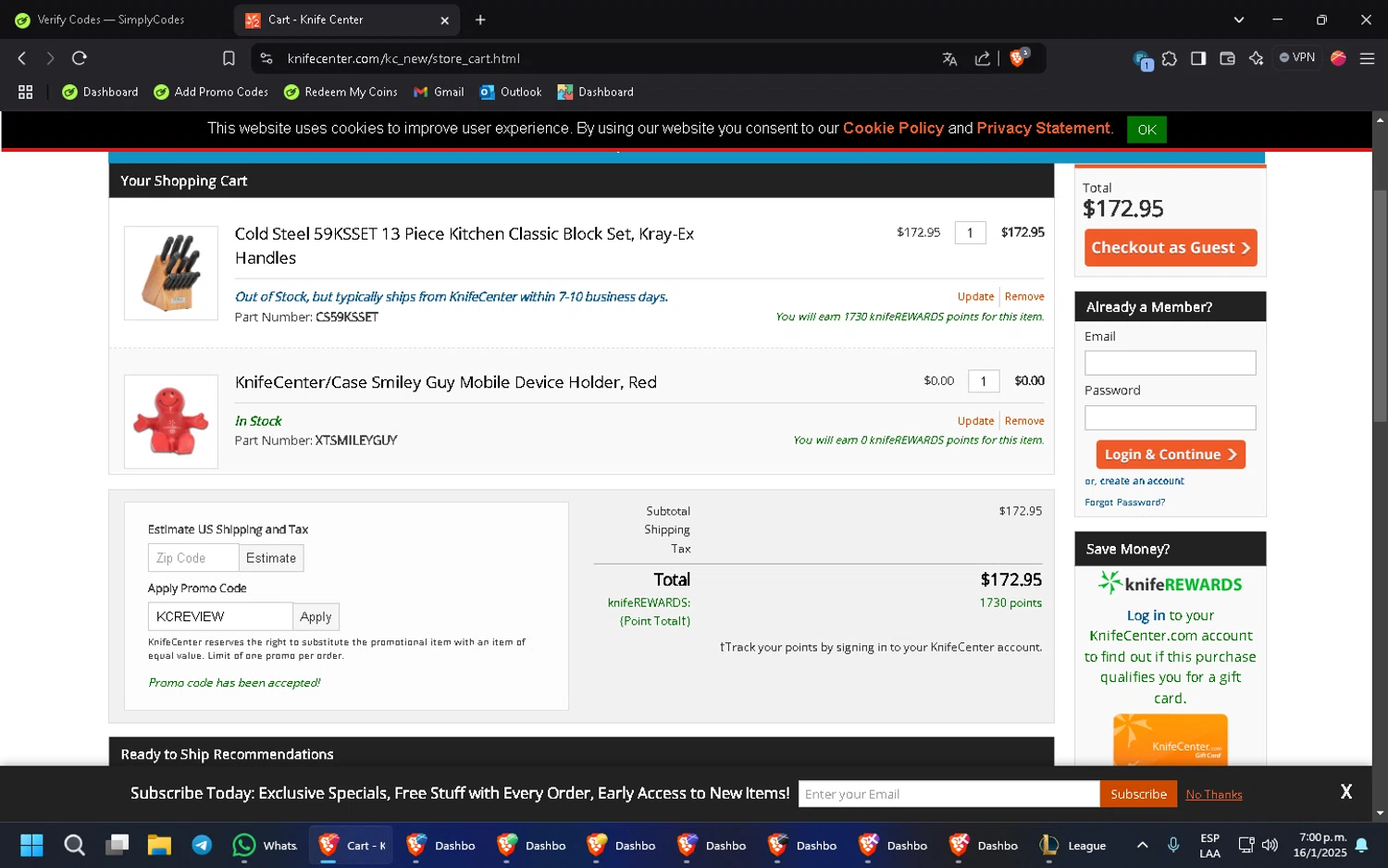
Task: Click the Cold Steel knife block thumbnail
Action: click(171, 273)
